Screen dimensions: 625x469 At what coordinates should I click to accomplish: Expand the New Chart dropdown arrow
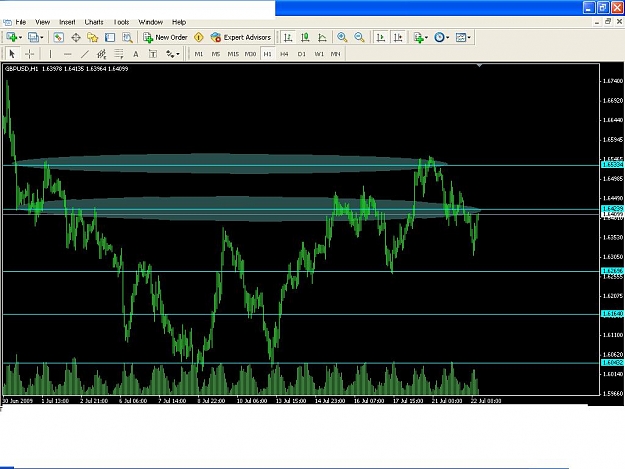pos(20,38)
